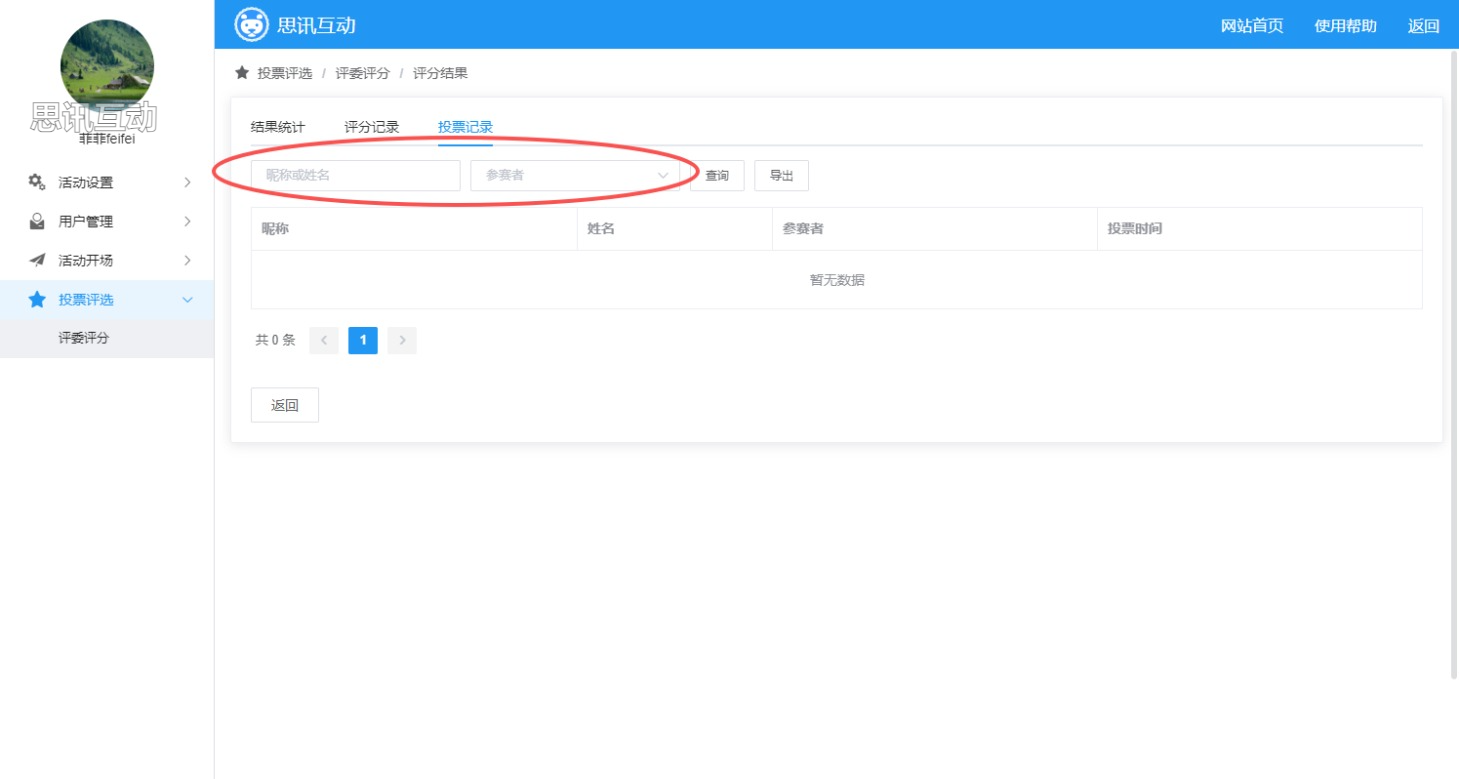1459x779 pixels.
Task: Click the 查询 search button
Action: [x=717, y=175]
